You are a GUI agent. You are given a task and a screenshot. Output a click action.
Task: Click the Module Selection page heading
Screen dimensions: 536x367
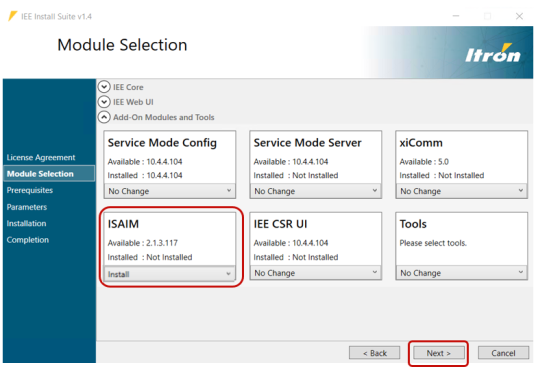(122, 45)
